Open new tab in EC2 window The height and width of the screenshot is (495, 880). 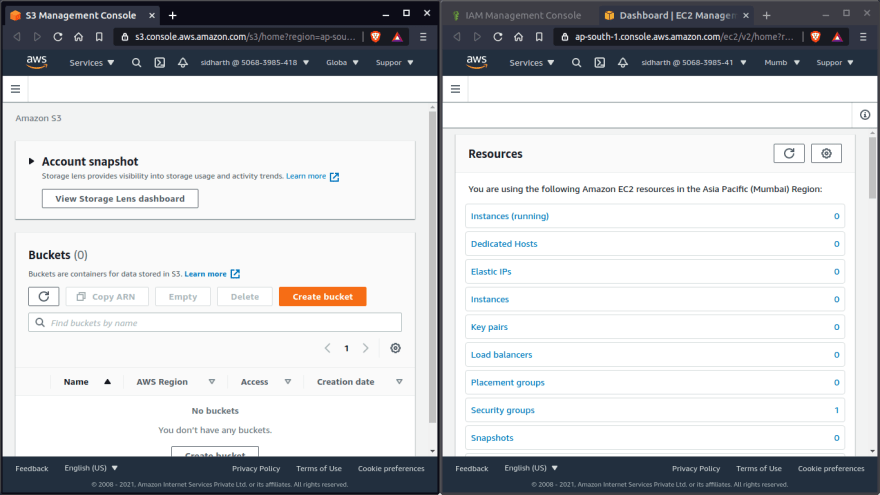tap(767, 15)
